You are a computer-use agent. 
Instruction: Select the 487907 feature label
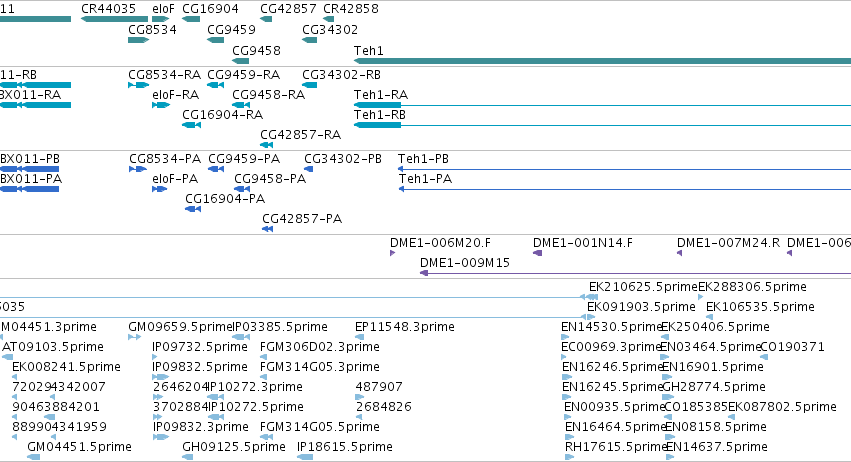[379, 387]
